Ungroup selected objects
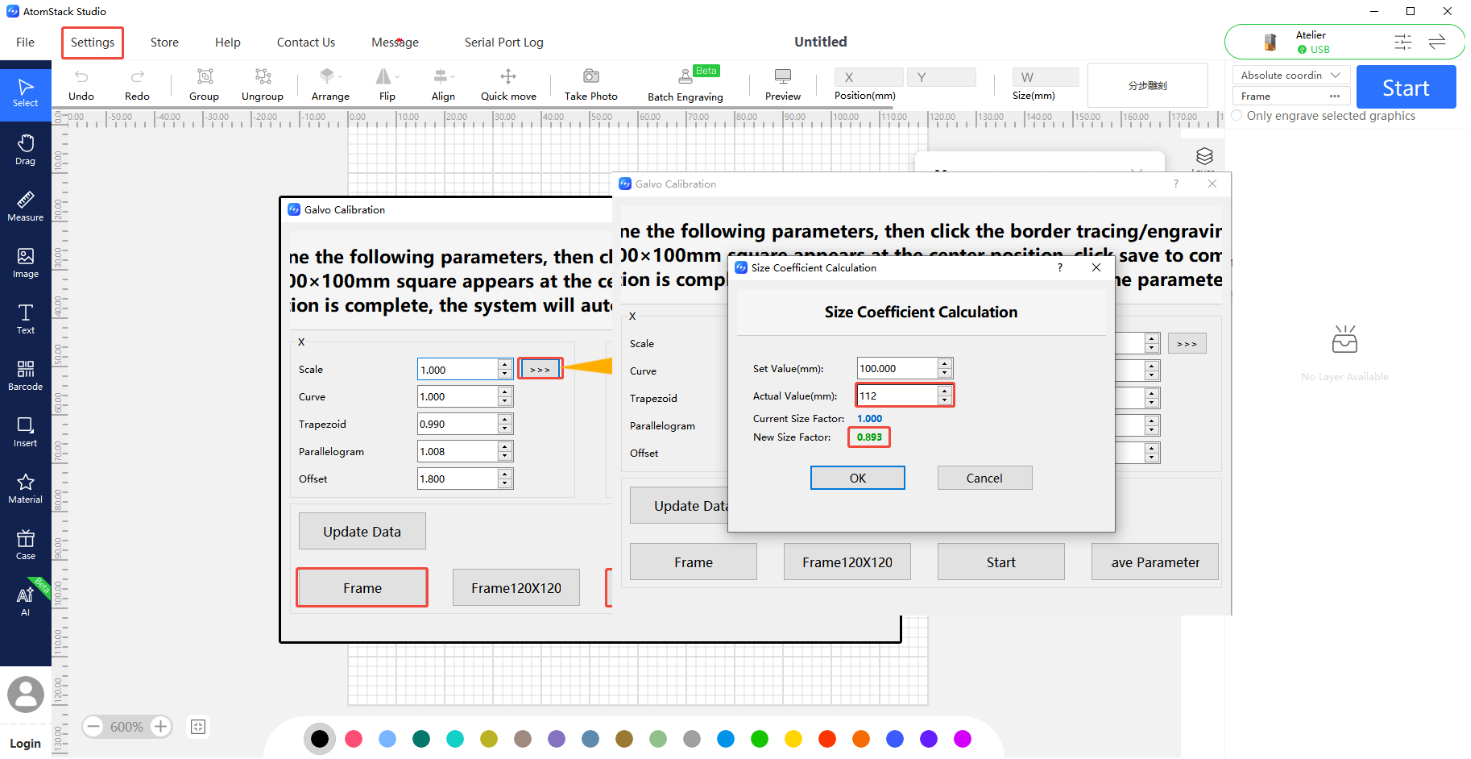 pyautogui.click(x=262, y=85)
